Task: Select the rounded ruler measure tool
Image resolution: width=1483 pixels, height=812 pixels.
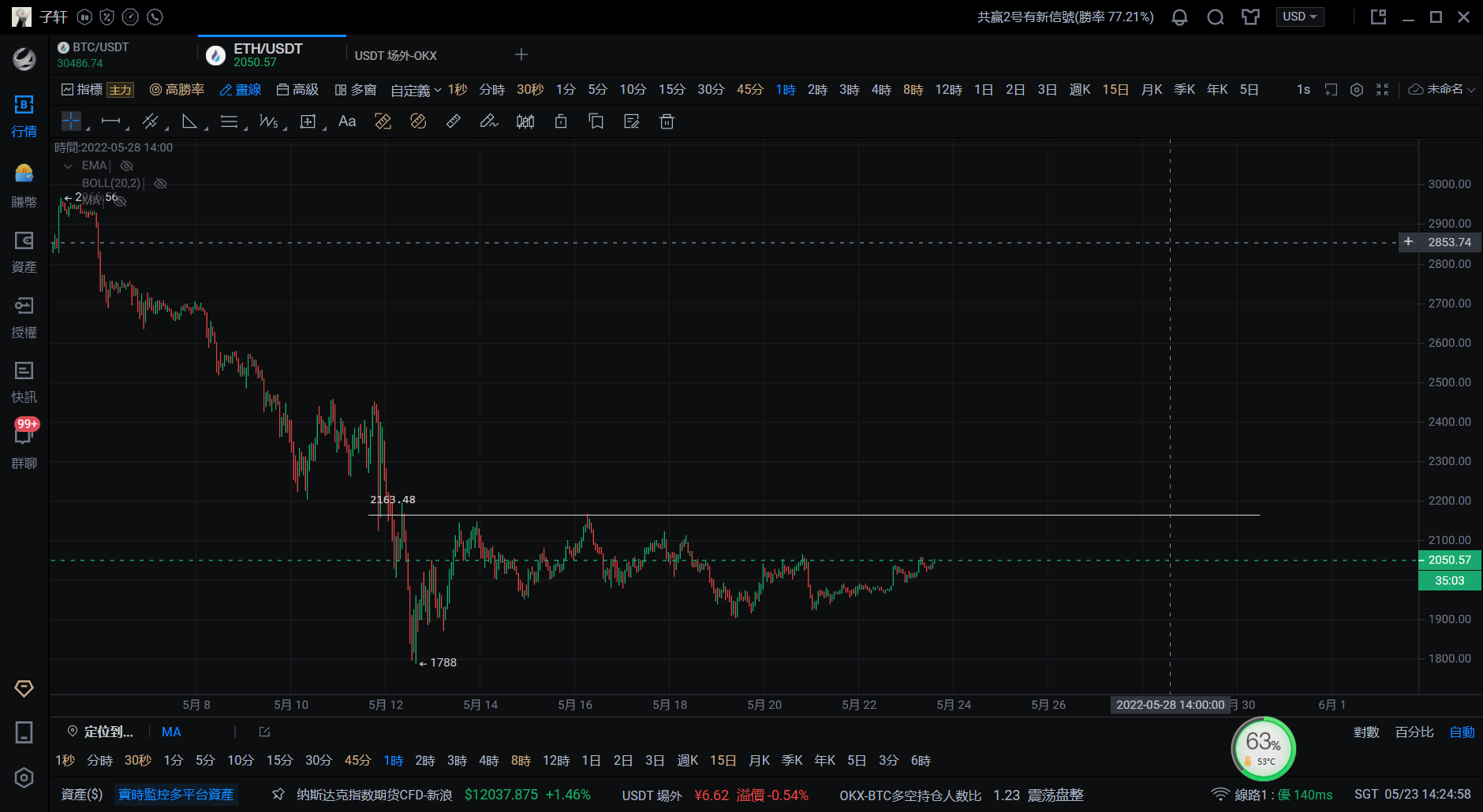Action: [418, 121]
